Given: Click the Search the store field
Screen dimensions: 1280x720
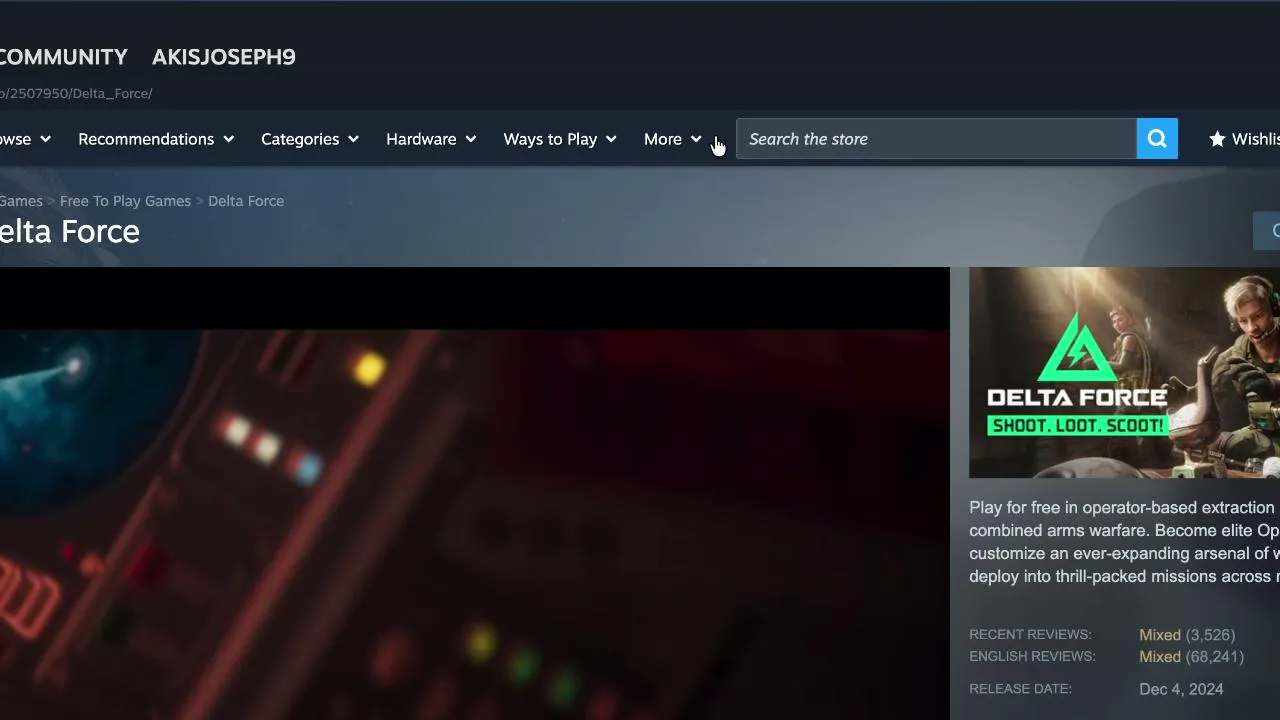Looking at the screenshot, I should 936,139.
